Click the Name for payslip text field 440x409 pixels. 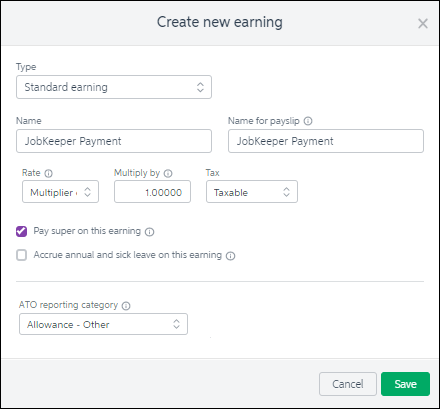pyautogui.click(x=326, y=141)
